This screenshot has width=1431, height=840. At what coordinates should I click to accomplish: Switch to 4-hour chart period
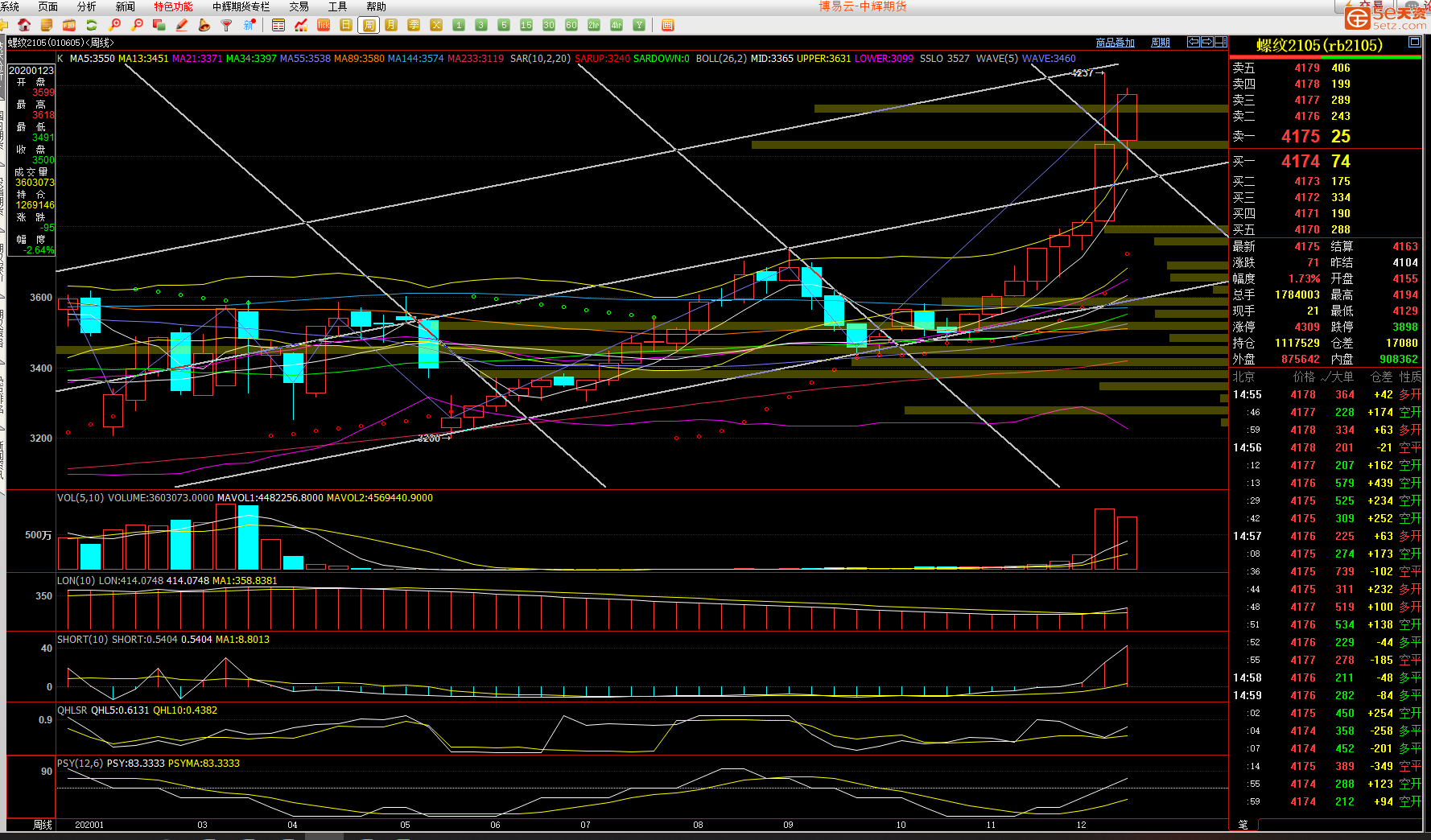coord(617,25)
